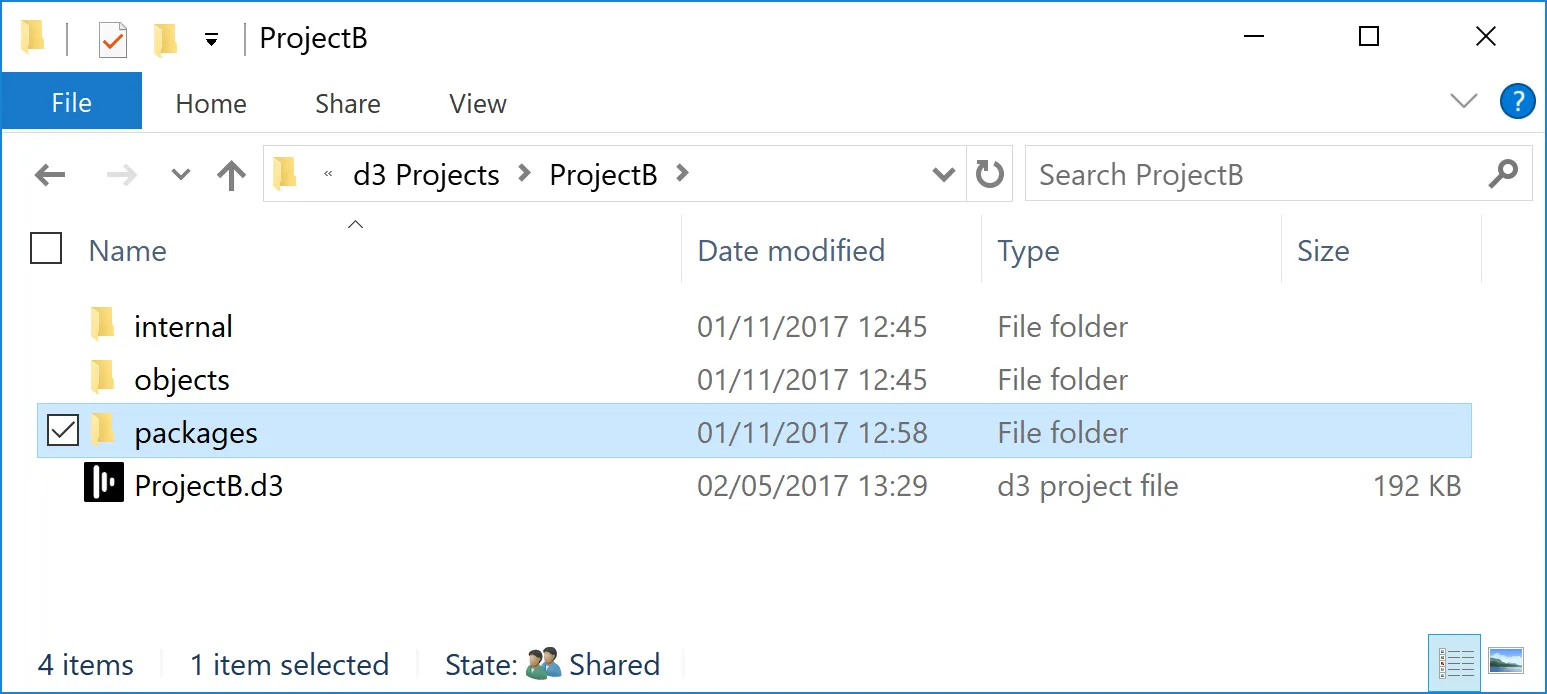Click the up-one-level arrow
This screenshot has height=694, width=1547.
tap(231, 174)
